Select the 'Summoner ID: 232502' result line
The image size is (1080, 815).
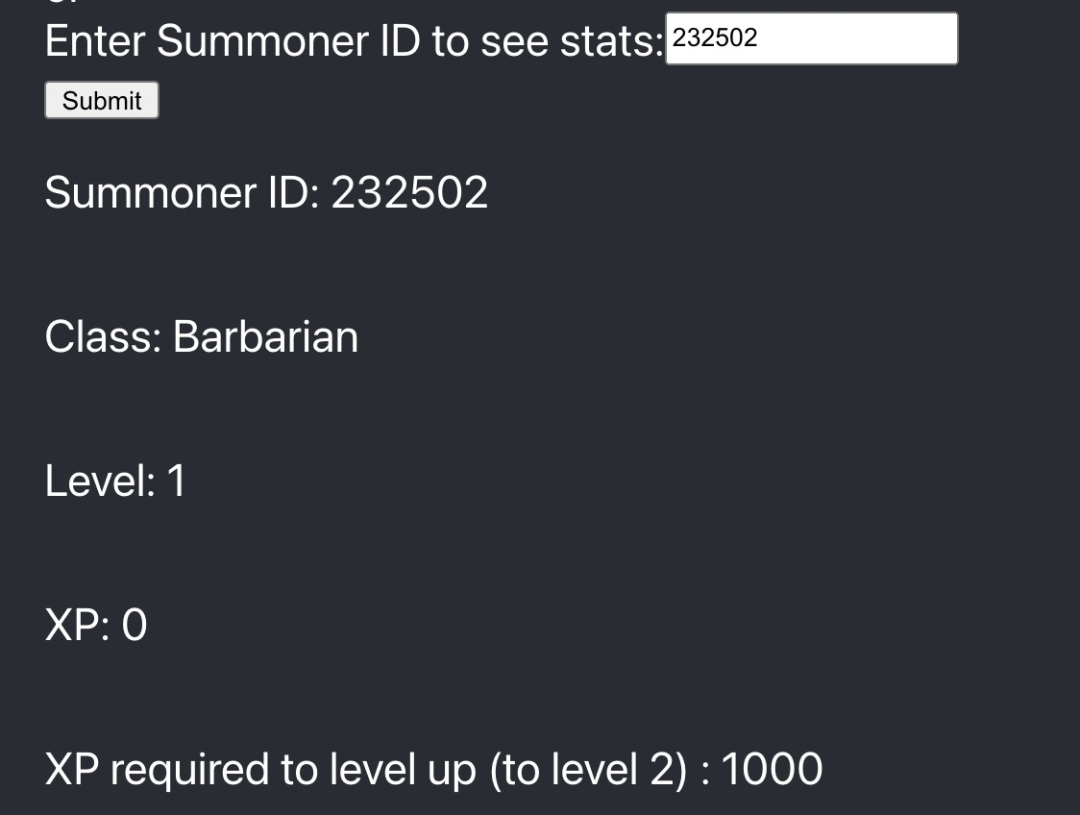point(267,192)
